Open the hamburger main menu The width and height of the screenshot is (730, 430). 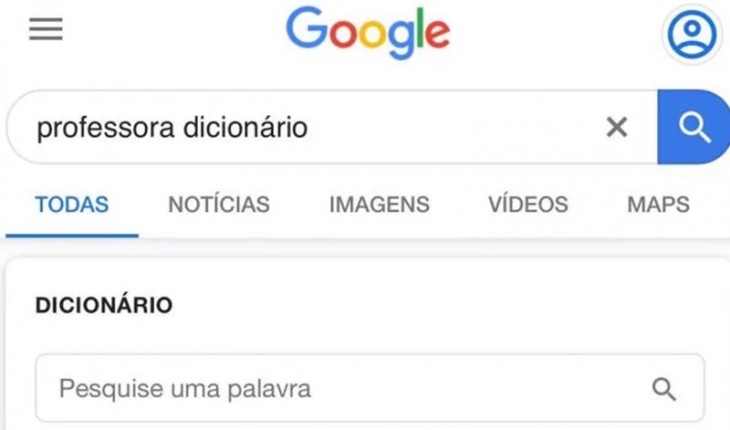tap(45, 30)
